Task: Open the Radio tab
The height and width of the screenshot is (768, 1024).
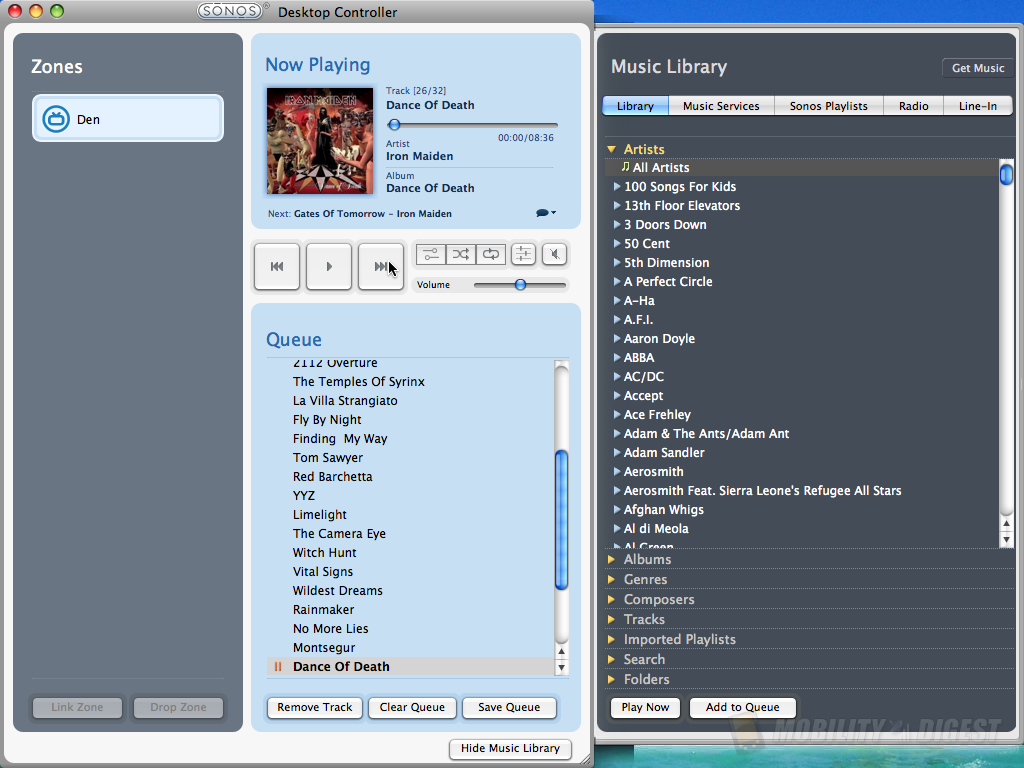Action: 914,106
